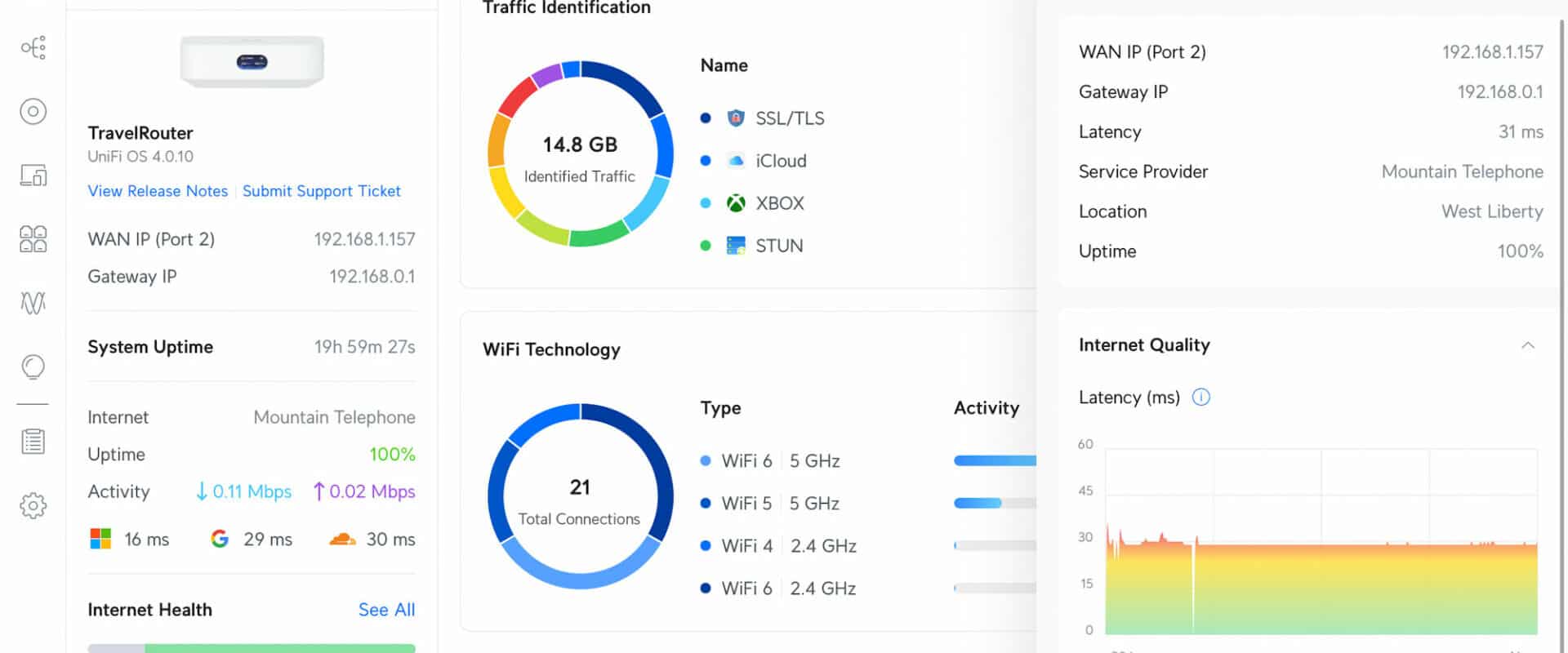Click the Latency info icon
The width and height of the screenshot is (1568, 653).
[1200, 398]
